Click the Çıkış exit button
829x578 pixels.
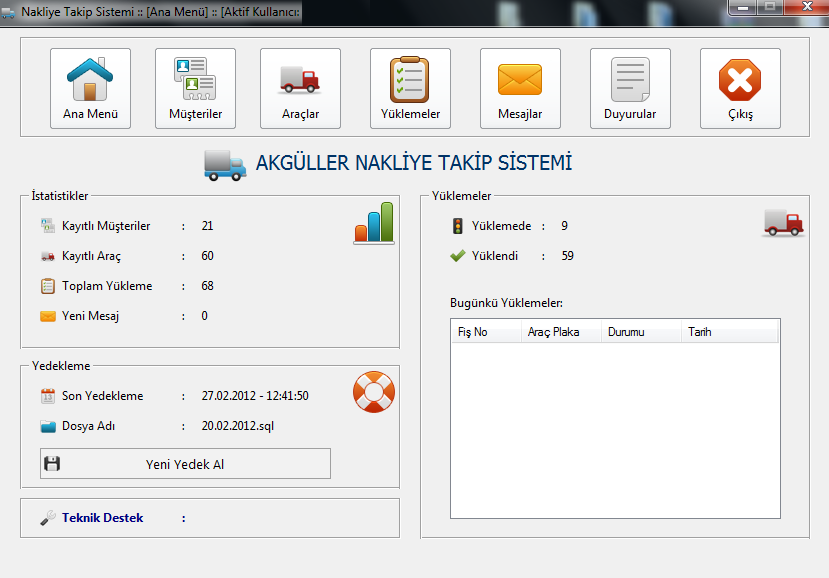740,88
